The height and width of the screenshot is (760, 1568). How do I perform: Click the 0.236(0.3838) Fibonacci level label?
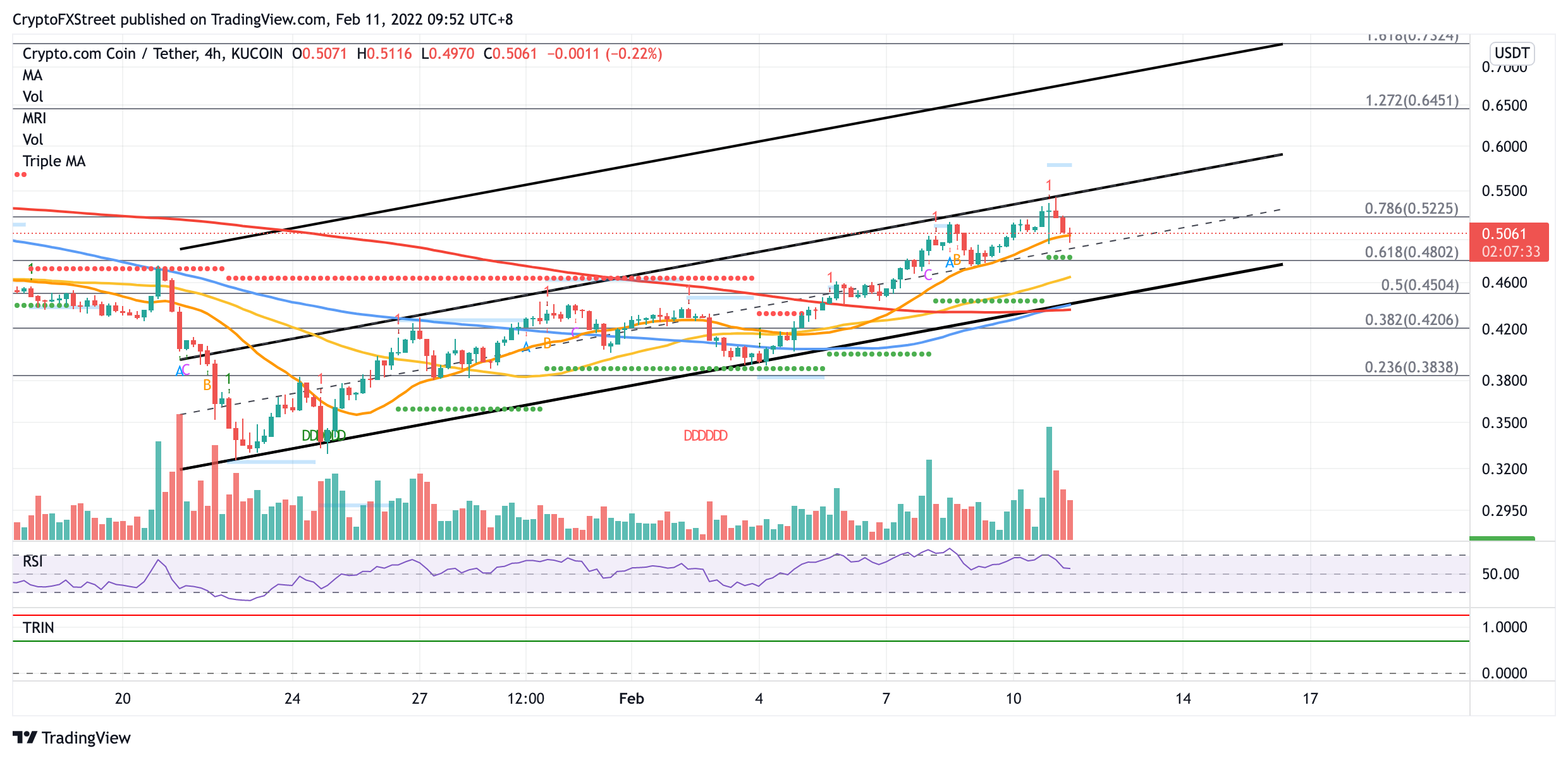(x=1411, y=367)
